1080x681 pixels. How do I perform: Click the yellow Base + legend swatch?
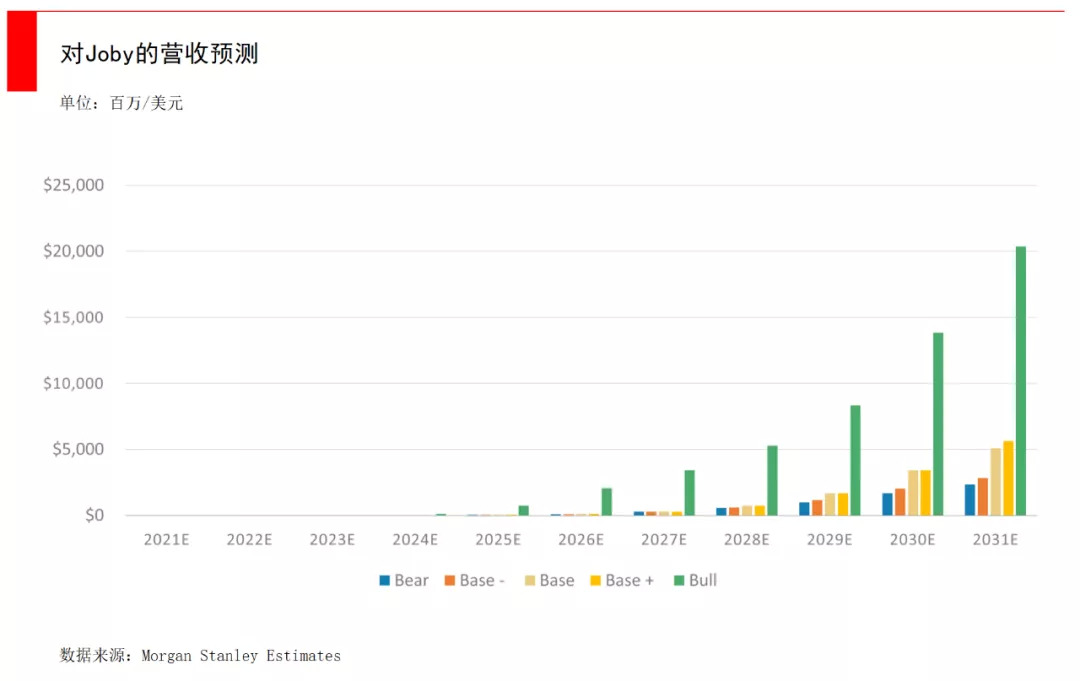(596, 580)
